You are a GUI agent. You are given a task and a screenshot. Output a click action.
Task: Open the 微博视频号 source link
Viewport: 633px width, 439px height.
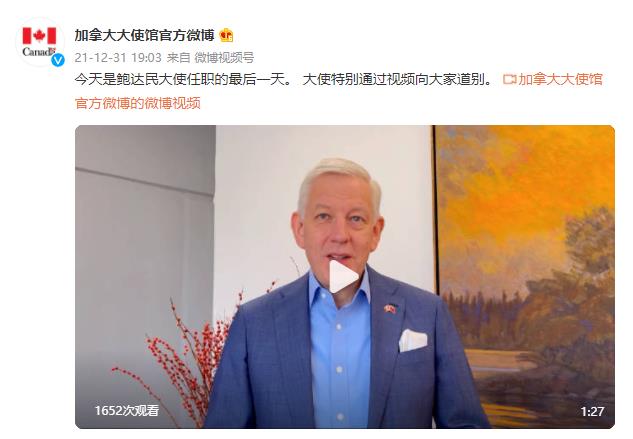(x=224, y=58)
